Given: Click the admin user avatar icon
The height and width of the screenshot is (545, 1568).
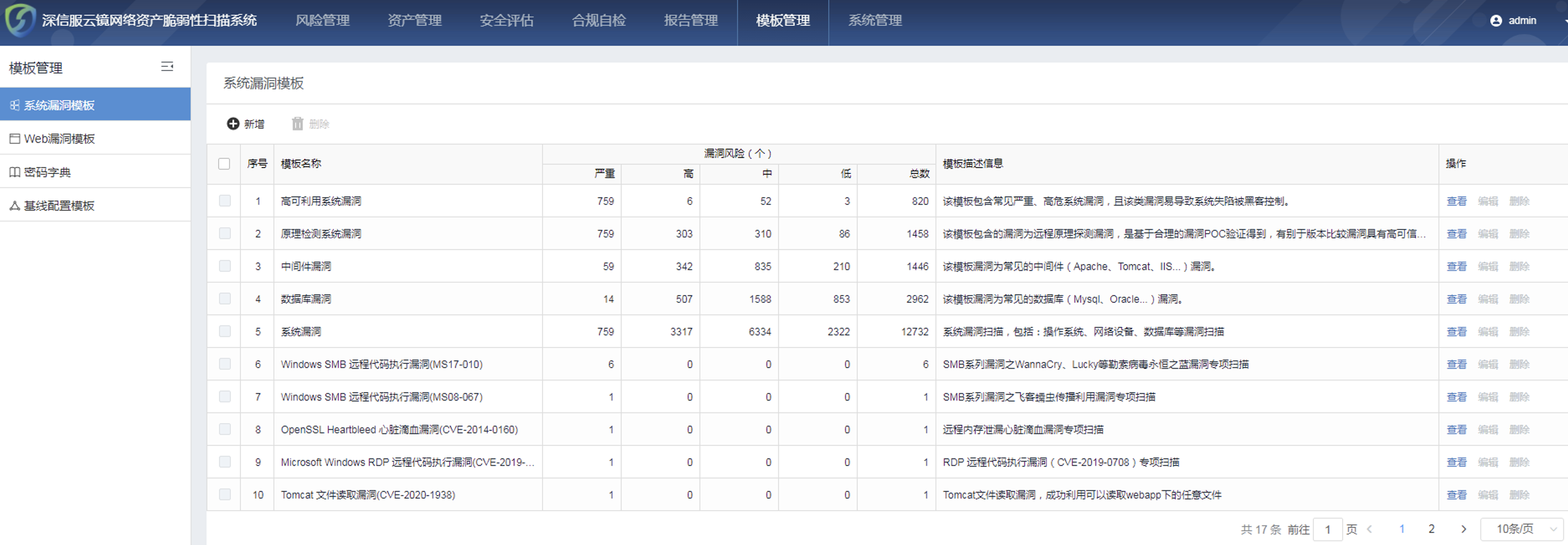Looking at the screenshot, I should (x=1496, y=20).
